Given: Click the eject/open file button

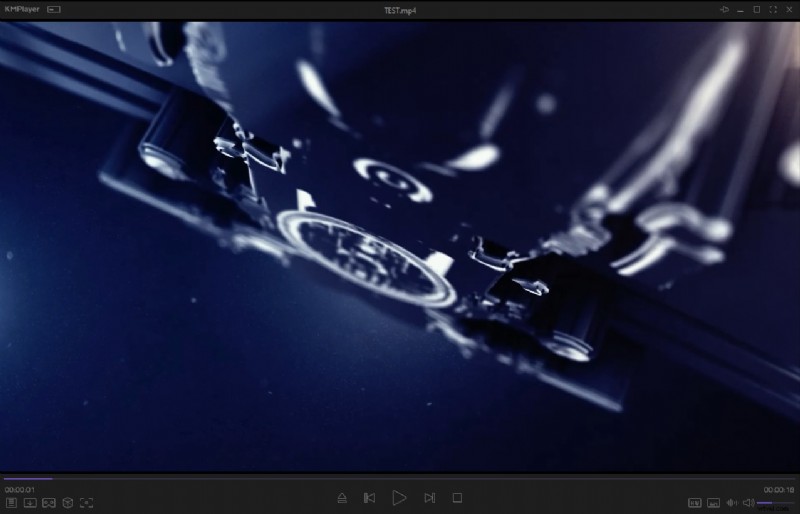Looking at the screenshot, I should (x=342, y=497).
